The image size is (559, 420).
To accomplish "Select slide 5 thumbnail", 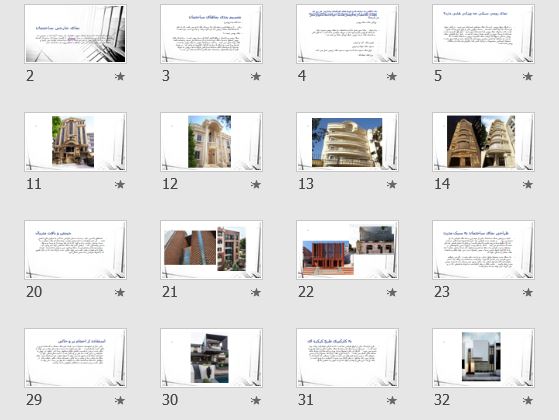I will point(483,34).
